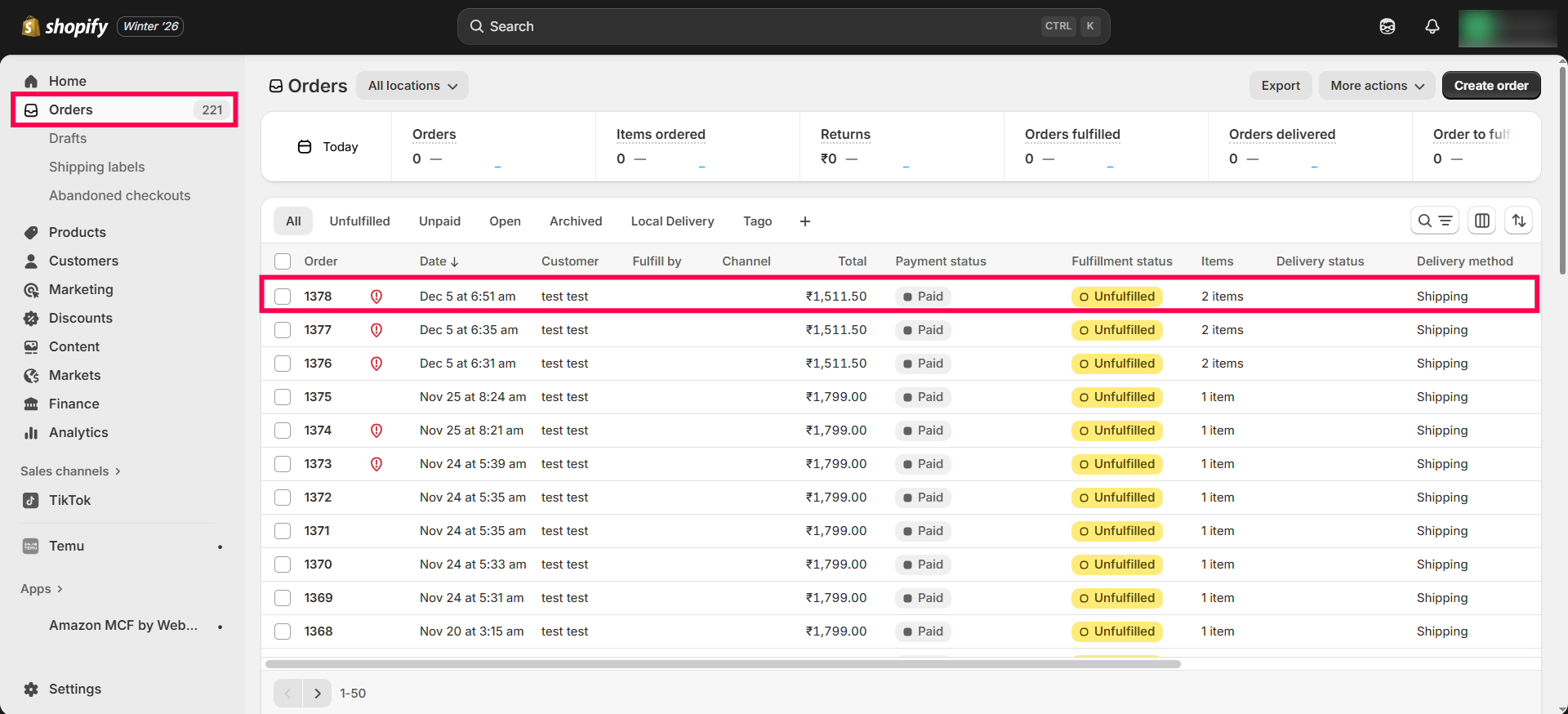Click the horizontal scrollbar under the orders table
Screen dimensions: 1568x714
[723, 664]
